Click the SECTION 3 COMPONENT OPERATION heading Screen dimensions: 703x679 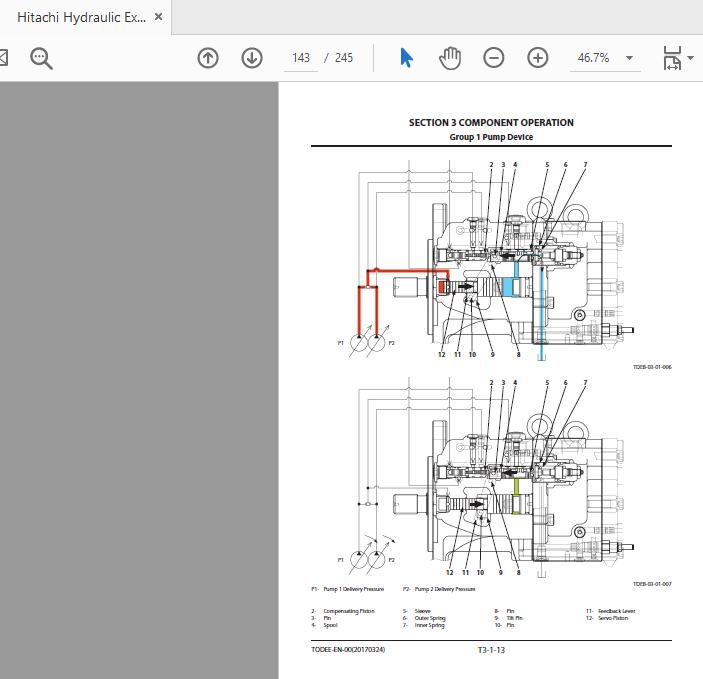491,122
